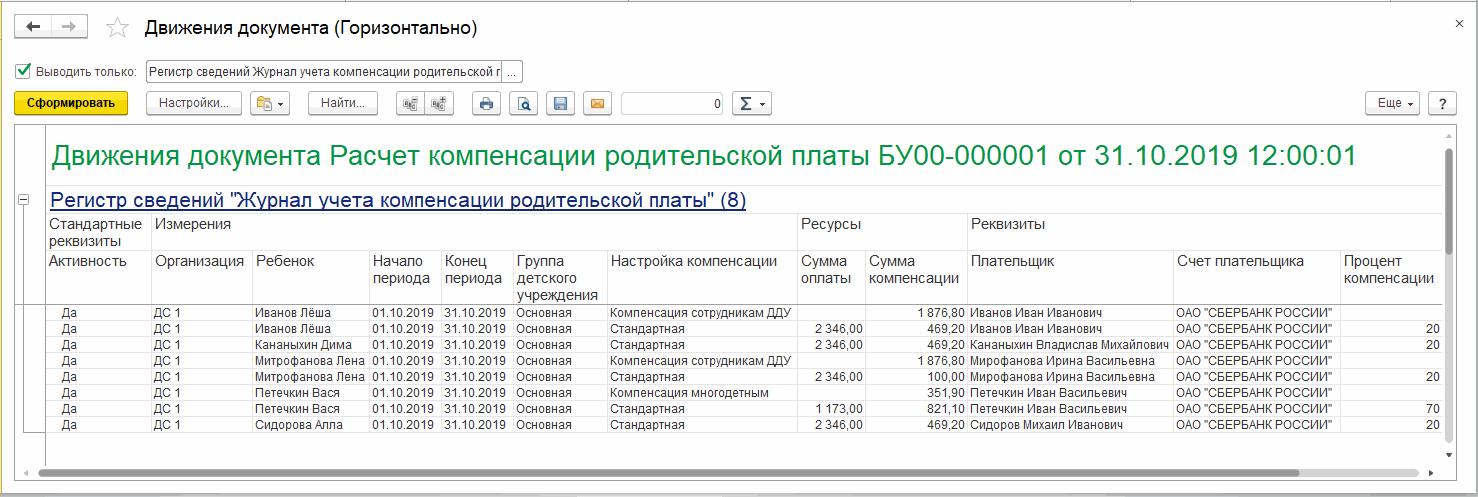Collapse all groups in the report

pos(410,103)
